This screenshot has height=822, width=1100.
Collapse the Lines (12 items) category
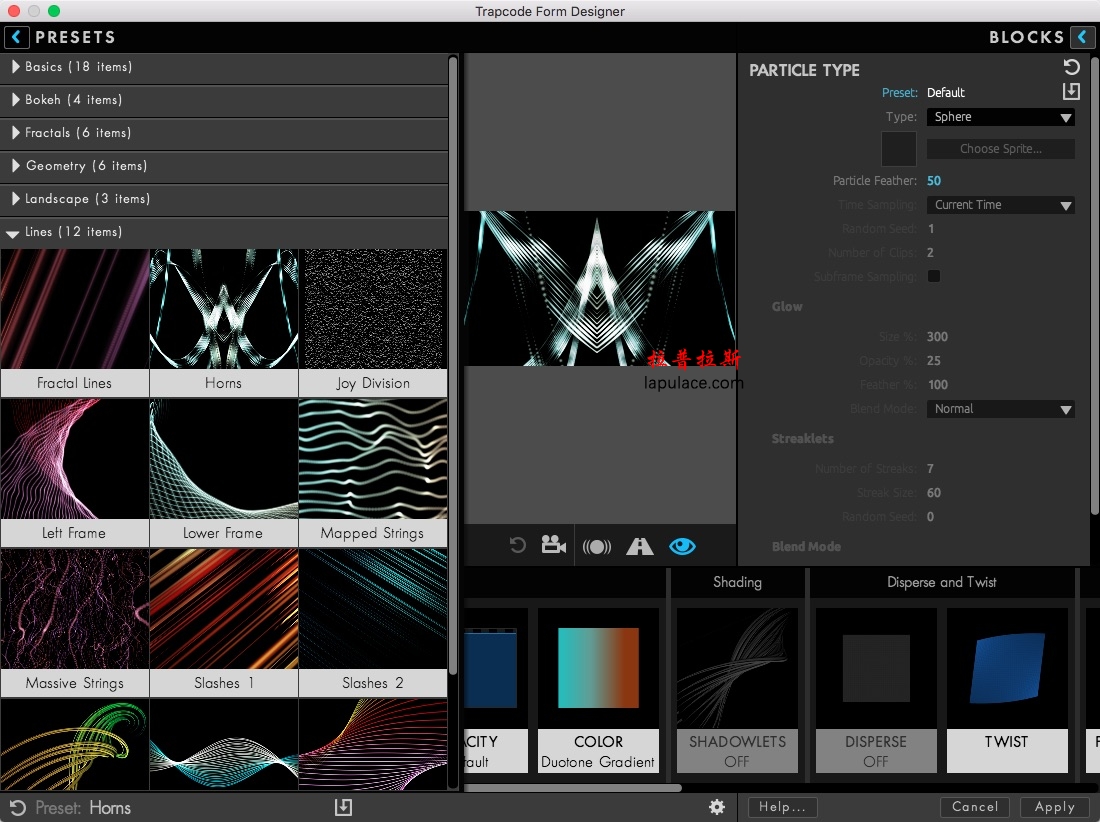click(224, 231)
